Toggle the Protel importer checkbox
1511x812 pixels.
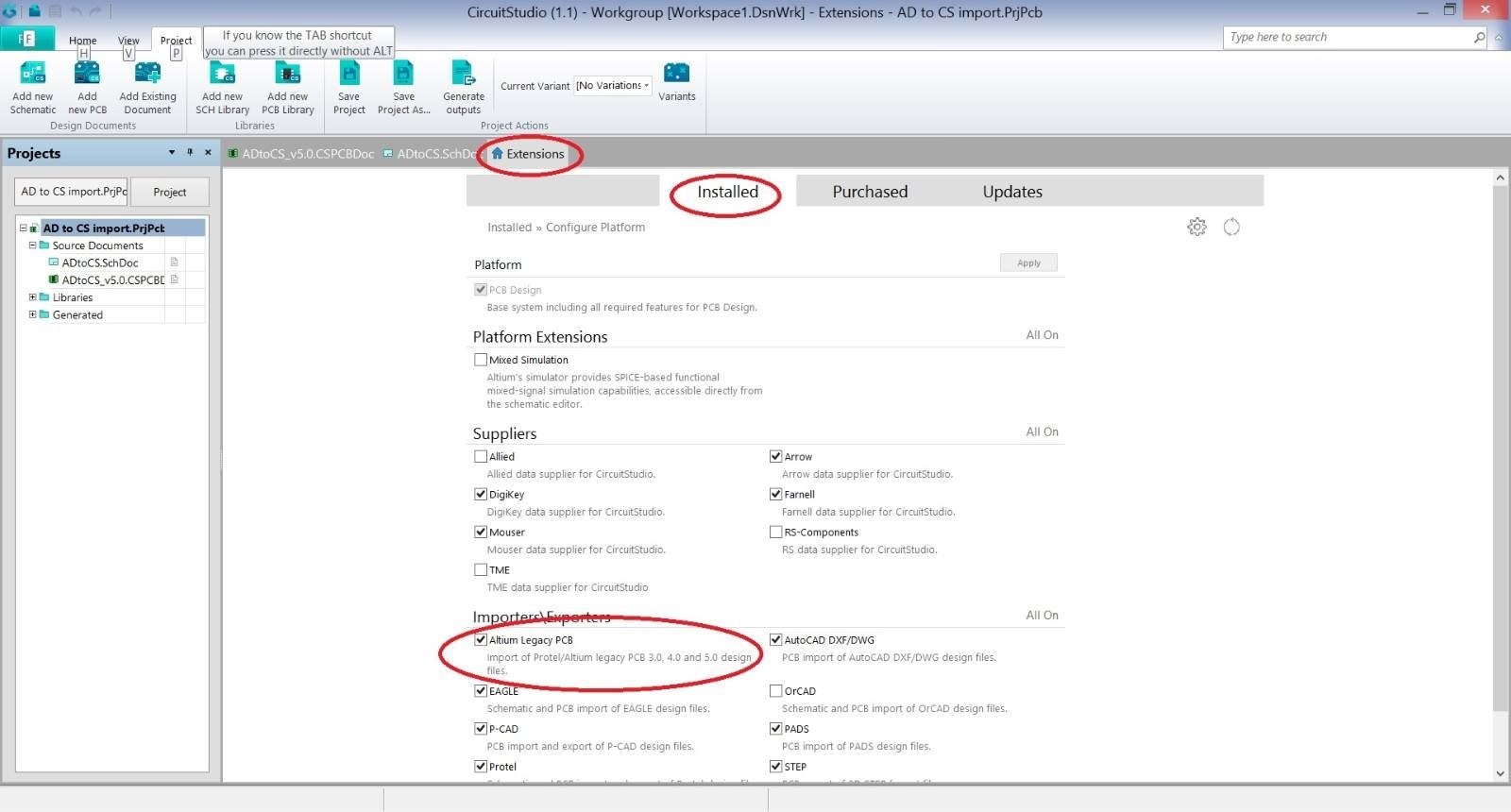481,766
